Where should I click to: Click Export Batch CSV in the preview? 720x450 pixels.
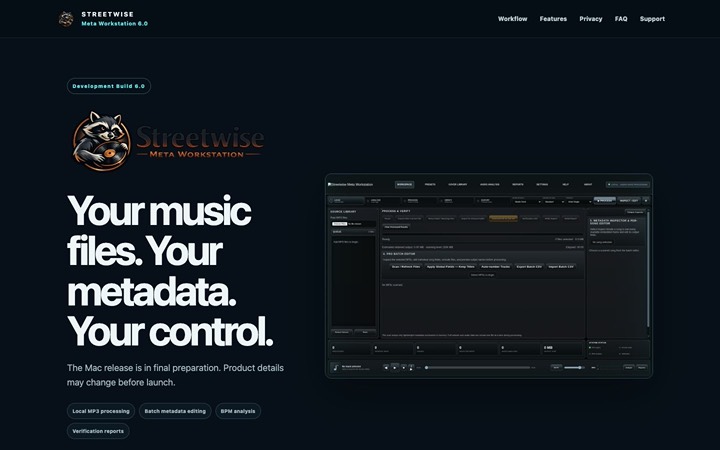pos(529,267)
